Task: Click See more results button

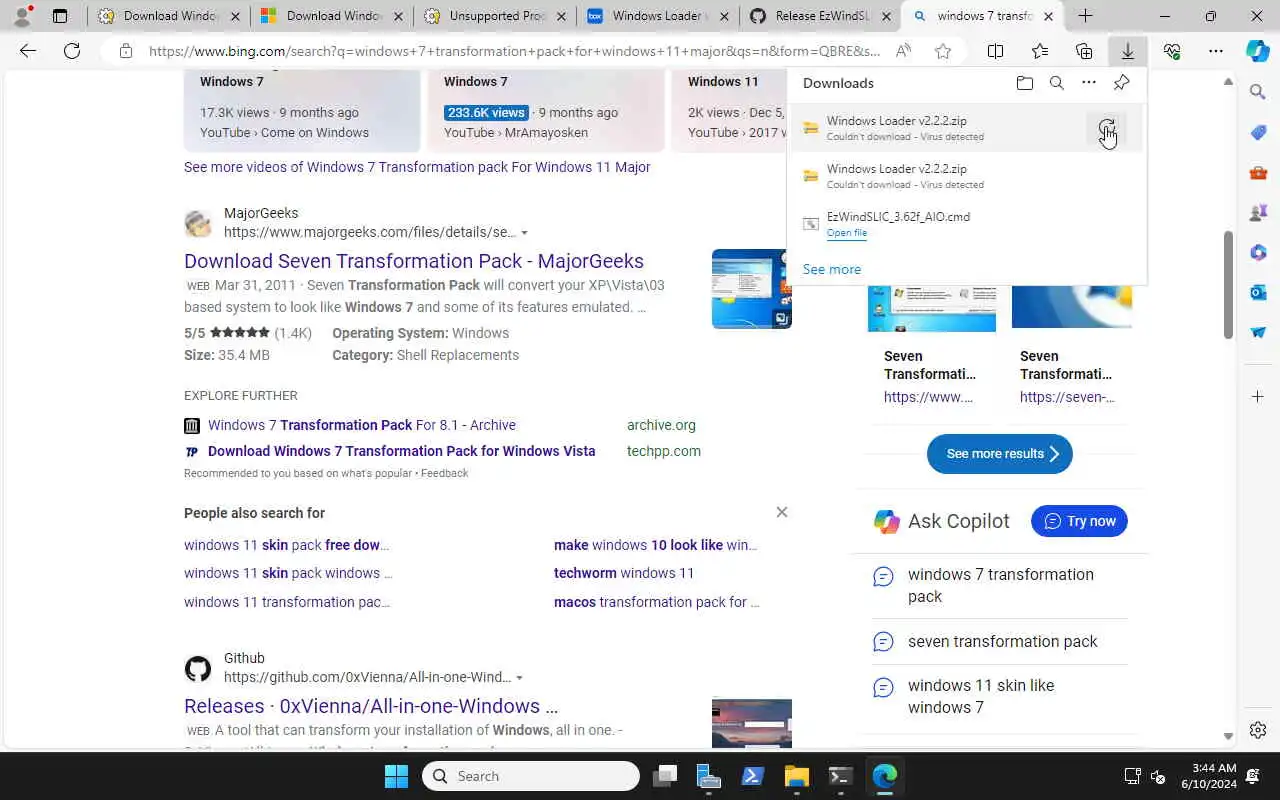Action: point(1000,454)
